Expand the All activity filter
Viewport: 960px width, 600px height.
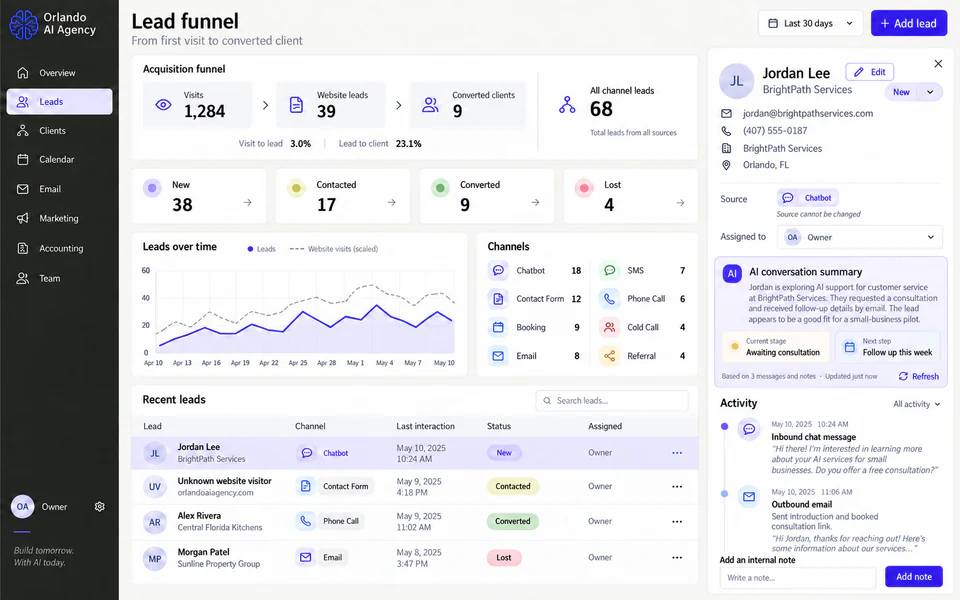coord(917,404)
